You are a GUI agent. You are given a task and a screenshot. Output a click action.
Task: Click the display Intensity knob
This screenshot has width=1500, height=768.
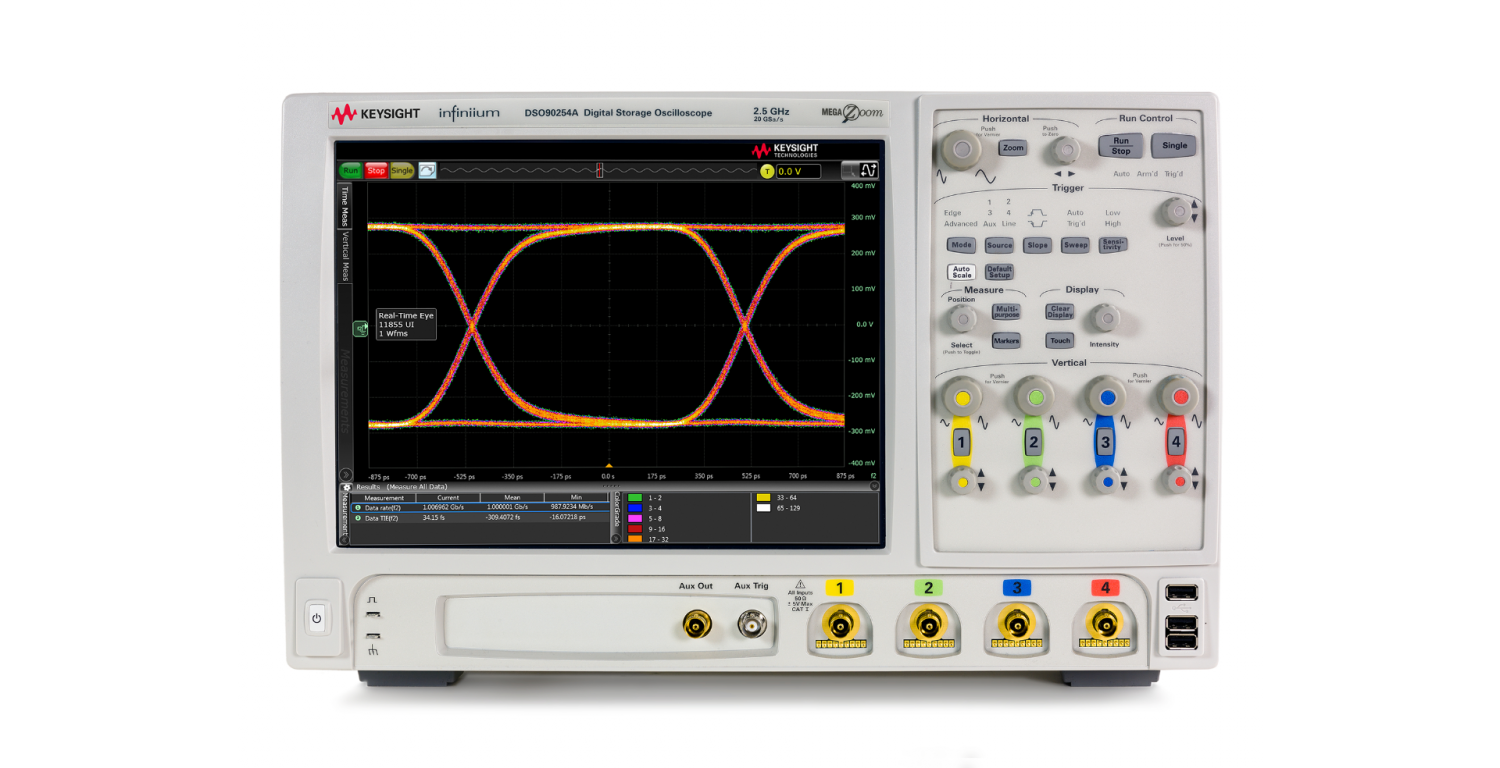(x=1105, y=318)
